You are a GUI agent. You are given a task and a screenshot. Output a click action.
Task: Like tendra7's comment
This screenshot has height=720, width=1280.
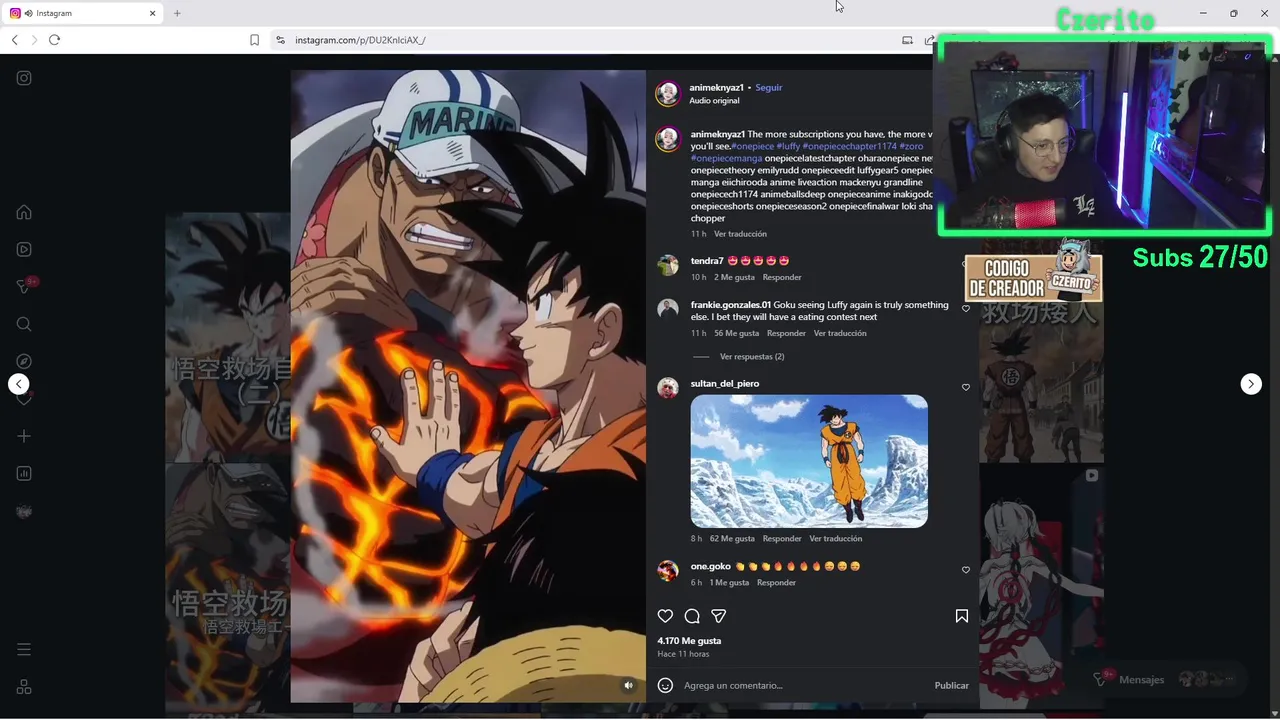[966, 264]
